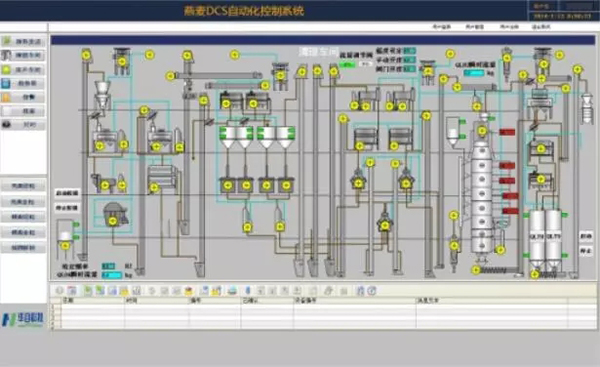
Task: Open the last menu item in the top-right bar
Action: pos(541,27)
